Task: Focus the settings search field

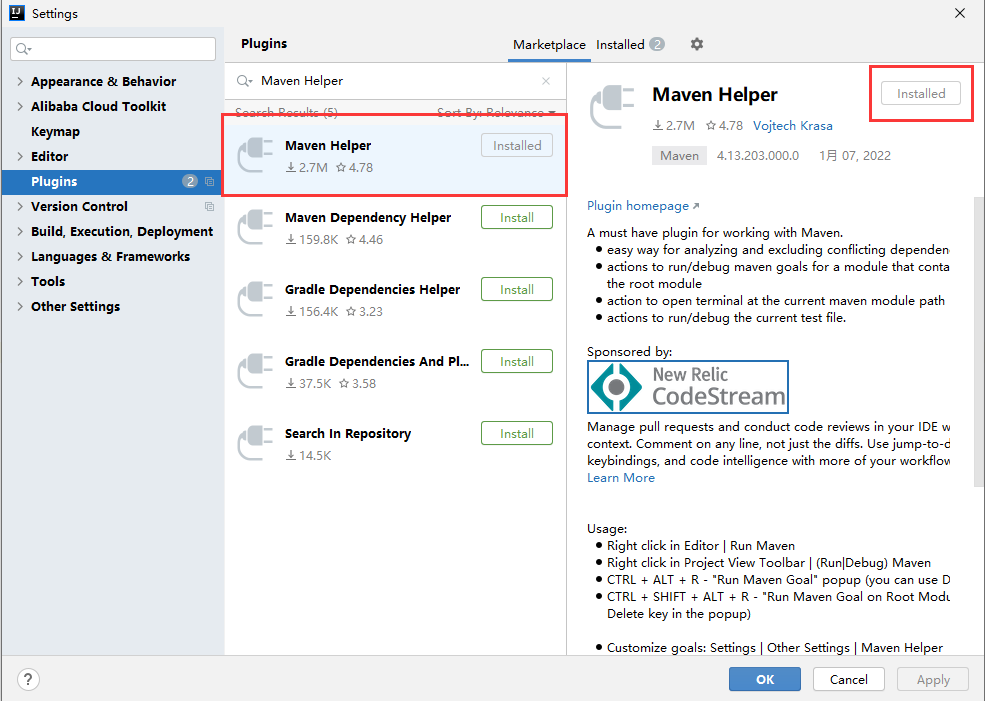Action: [113, 49]
